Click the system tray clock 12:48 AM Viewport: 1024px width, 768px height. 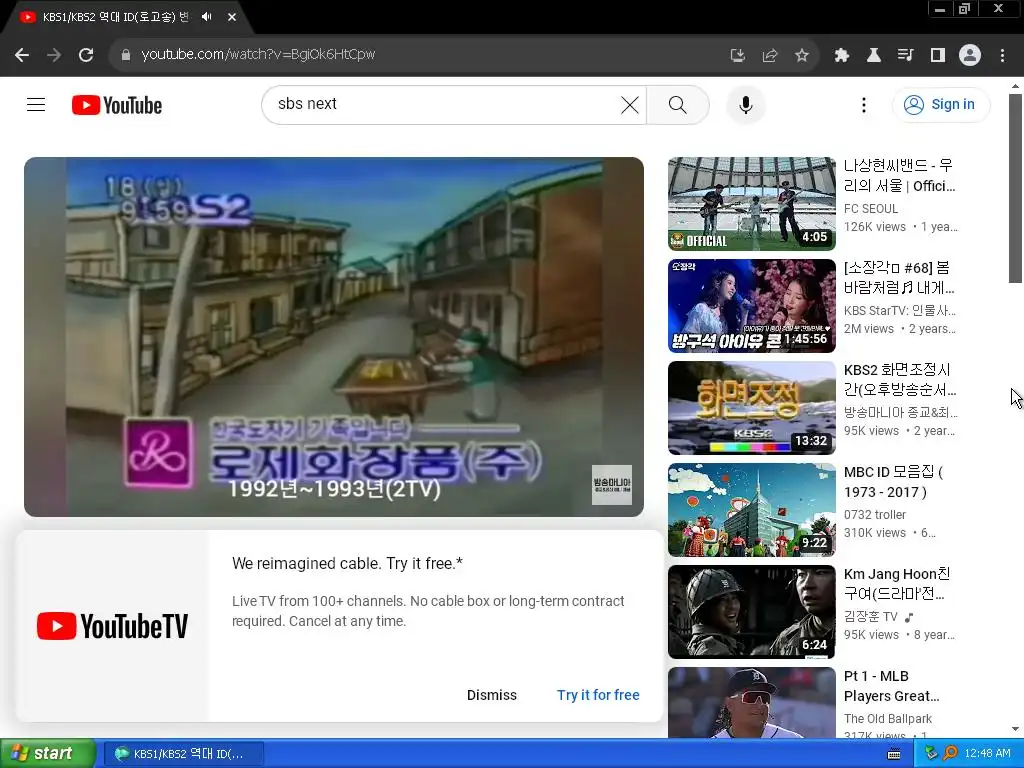tap(987, 754)
